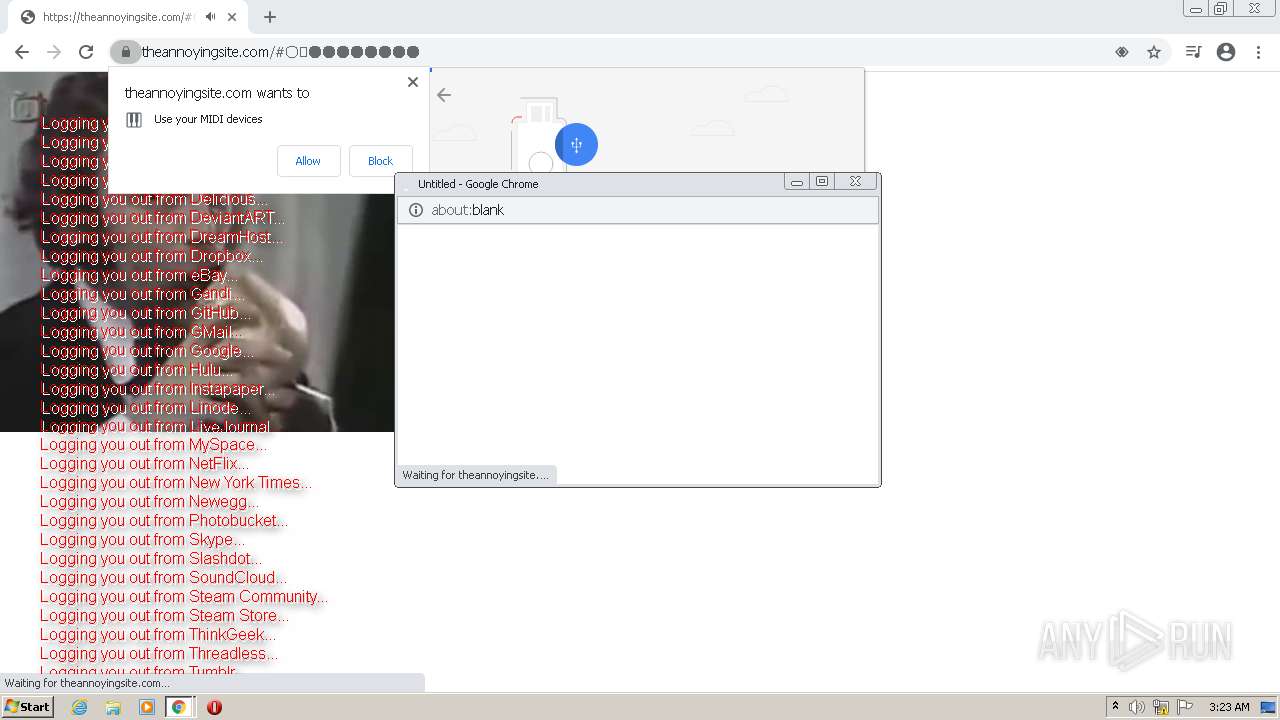The image size is (1280, 720).
Task: Click 'Logging you out from Steam Store...'
Action: click(x=164, y=616)
